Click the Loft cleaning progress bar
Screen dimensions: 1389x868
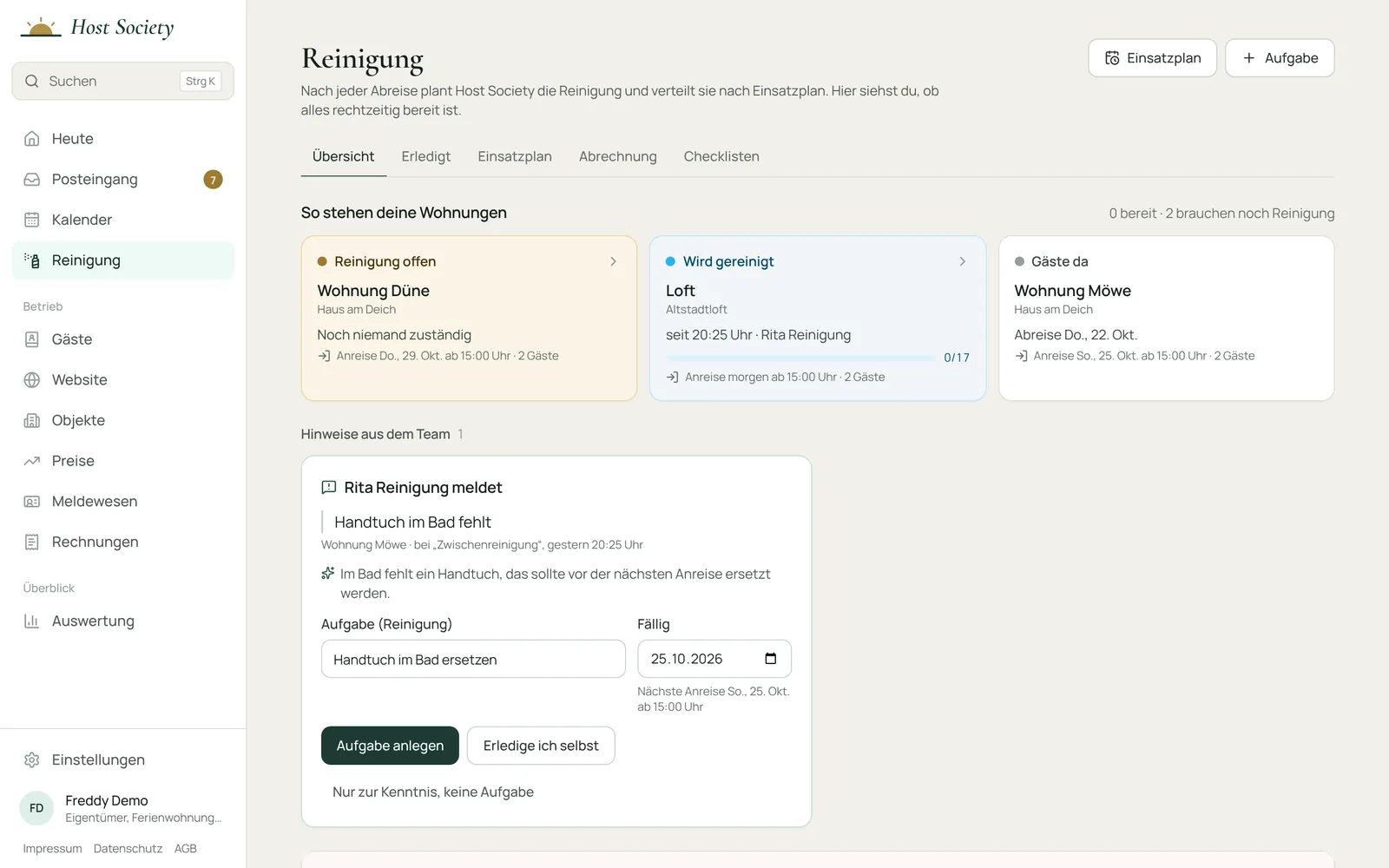tap(800, 358)
